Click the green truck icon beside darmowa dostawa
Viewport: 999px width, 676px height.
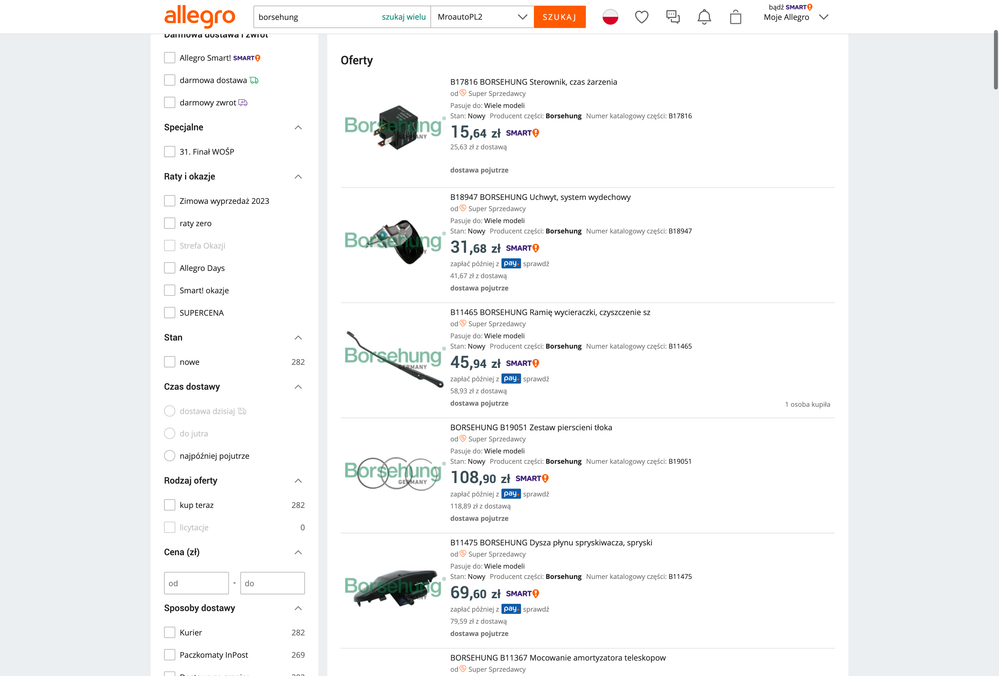(254, 80)
